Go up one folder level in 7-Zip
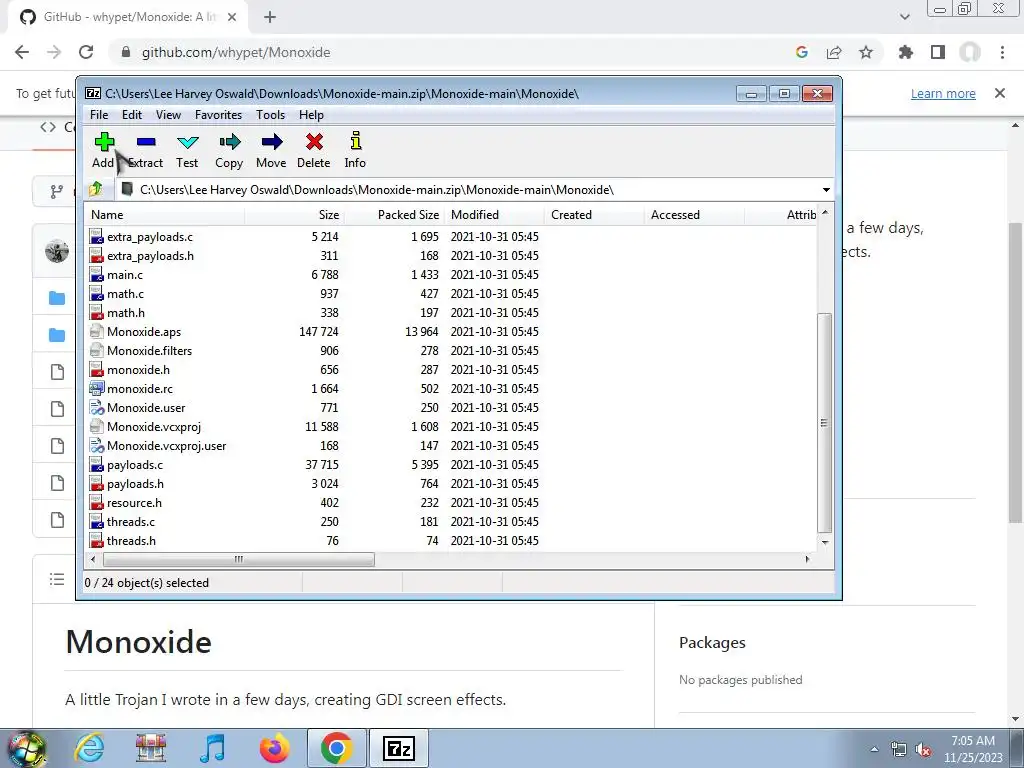 click(x=96, y=189)
